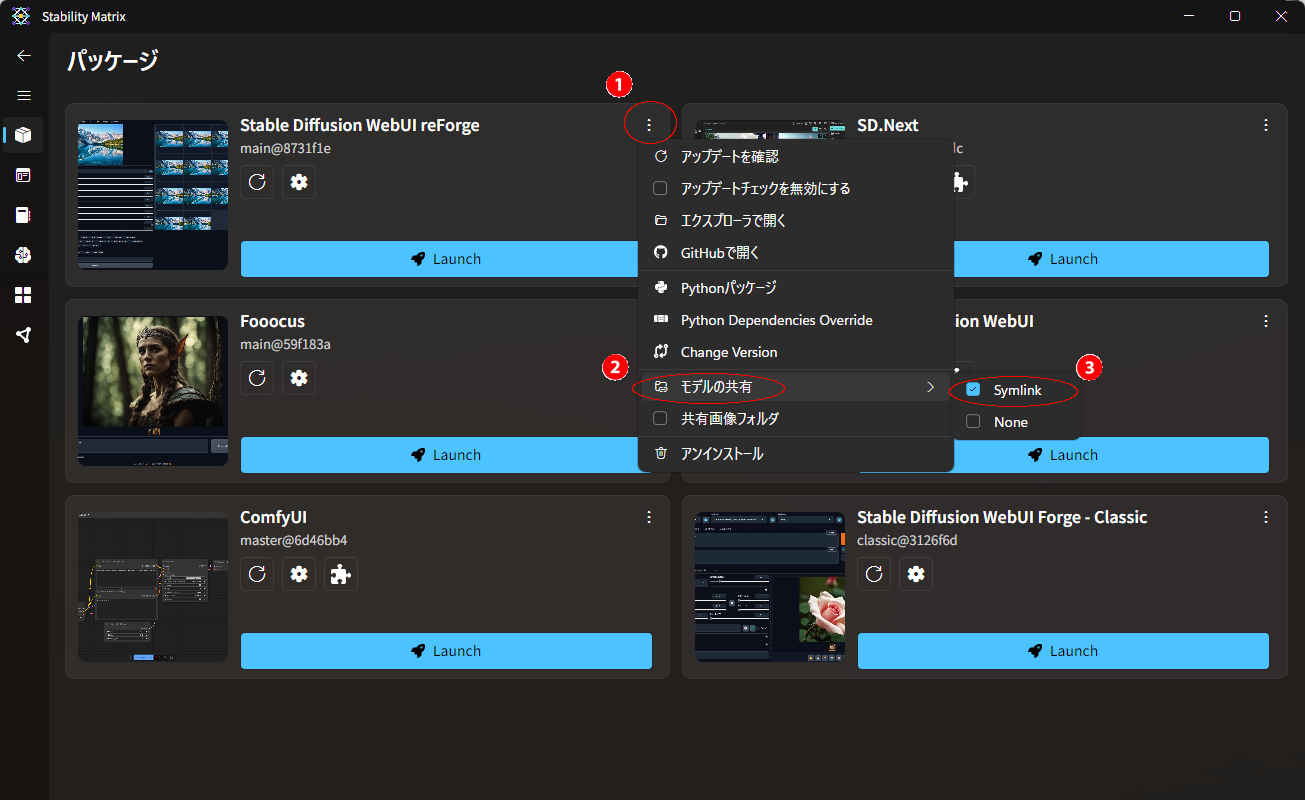
Task: Click refresh icon for Forge - Classic
Action: (x=874, y=574)
